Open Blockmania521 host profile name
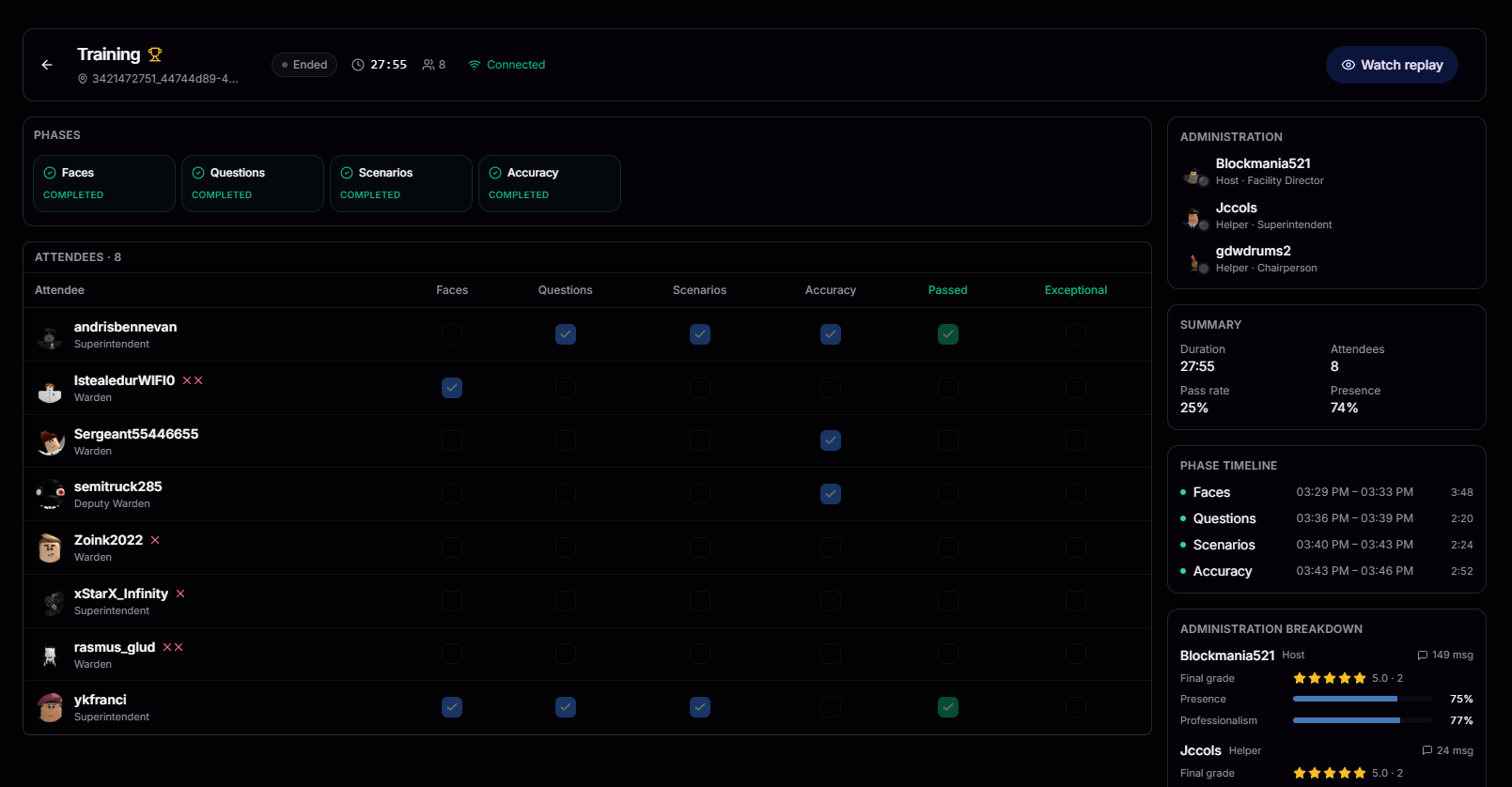1512x787 pixels. (1263, 163)
